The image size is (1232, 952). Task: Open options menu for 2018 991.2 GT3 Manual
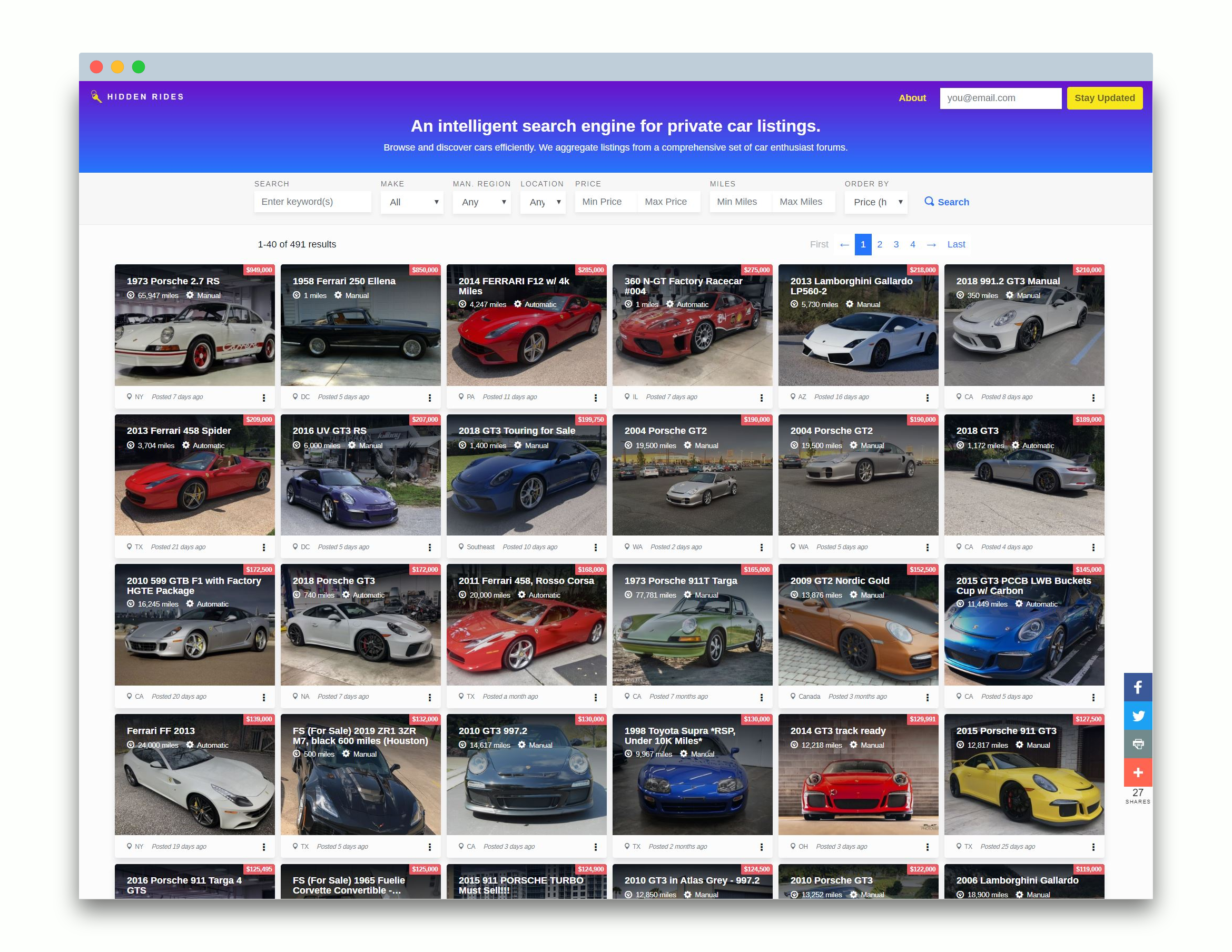[x=1092, y=398]
